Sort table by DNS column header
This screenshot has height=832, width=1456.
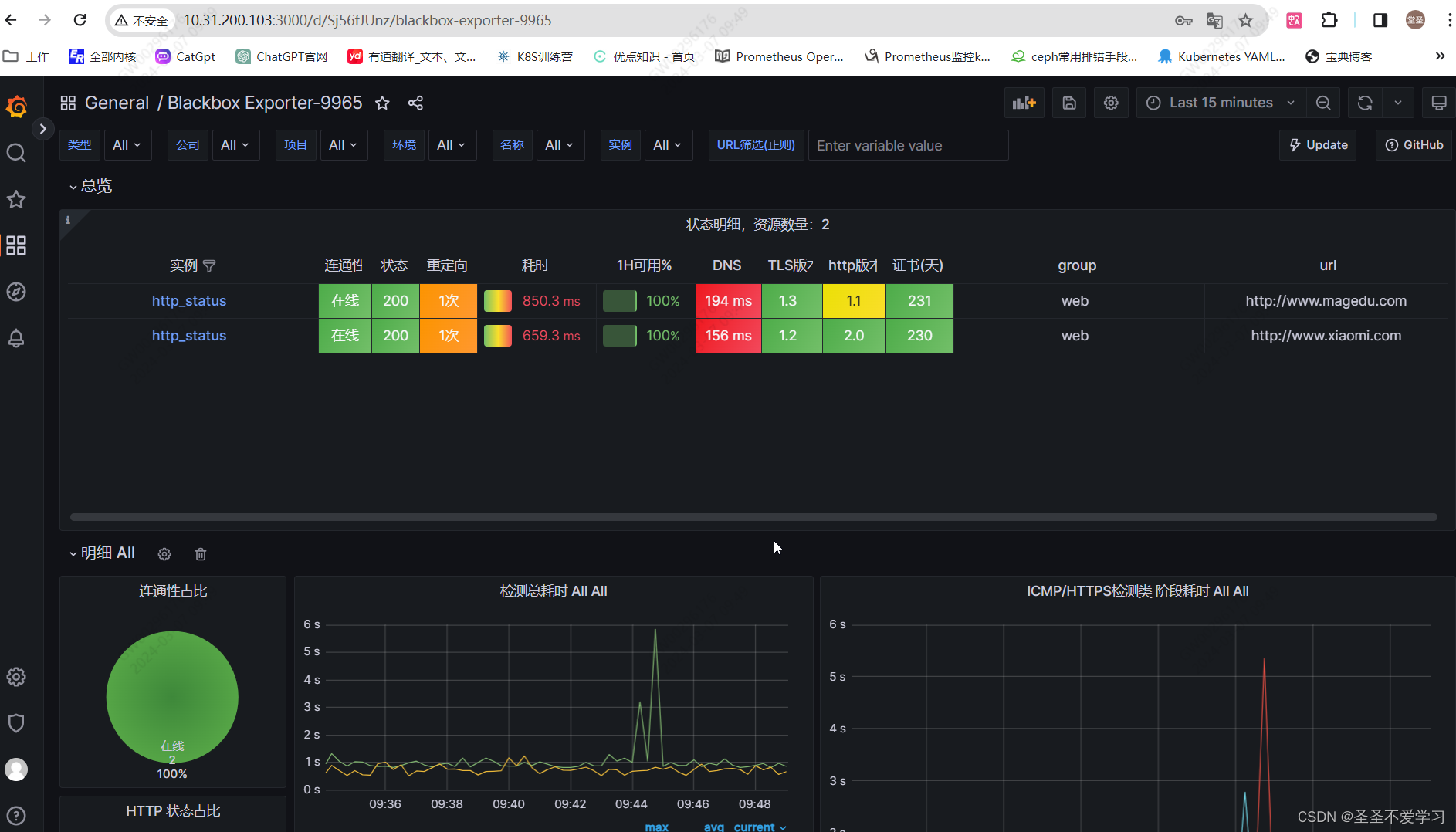click(726, 265)
